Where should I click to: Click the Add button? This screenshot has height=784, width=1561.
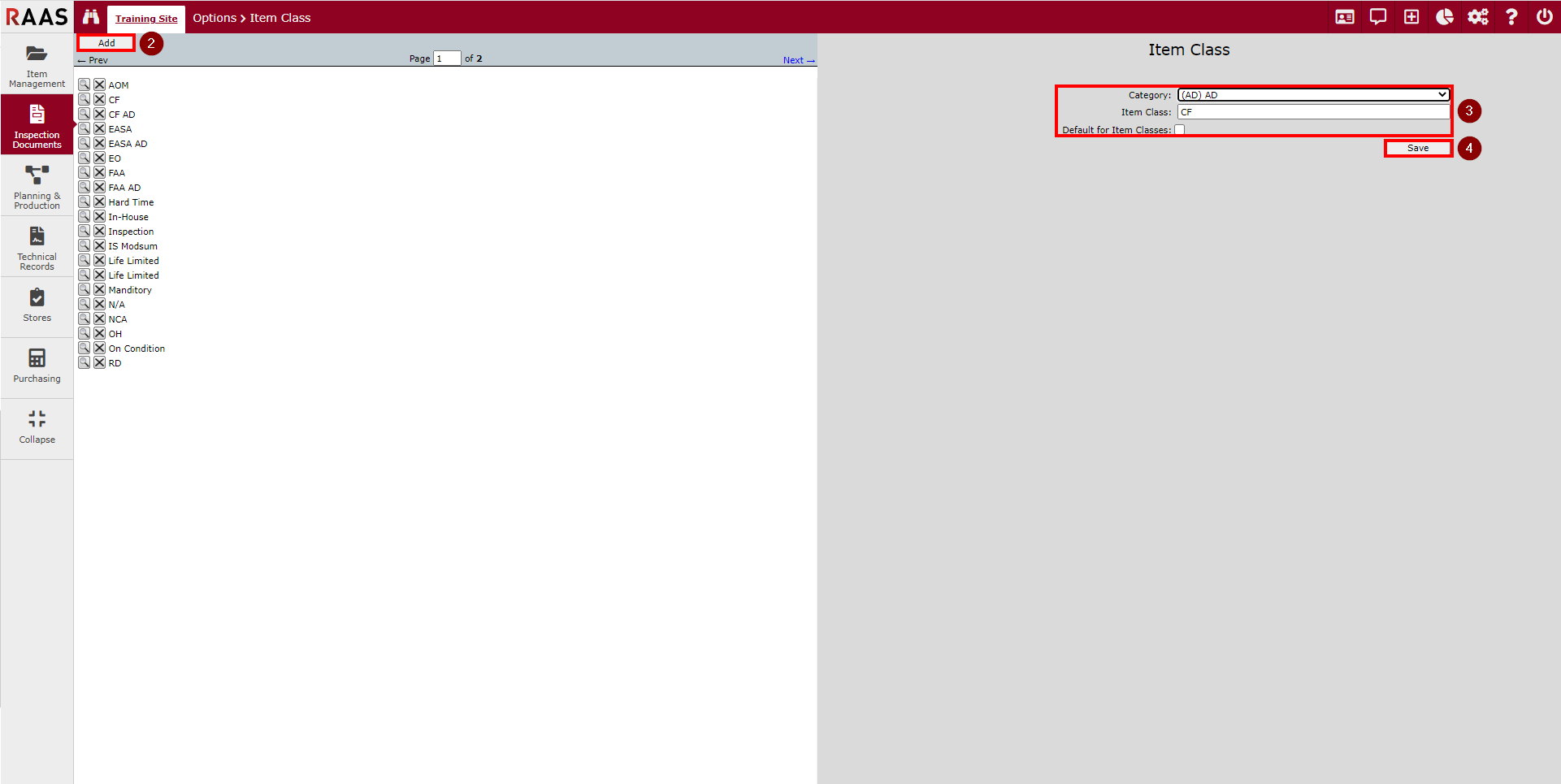pyautogui.click(x=106, y=43)
